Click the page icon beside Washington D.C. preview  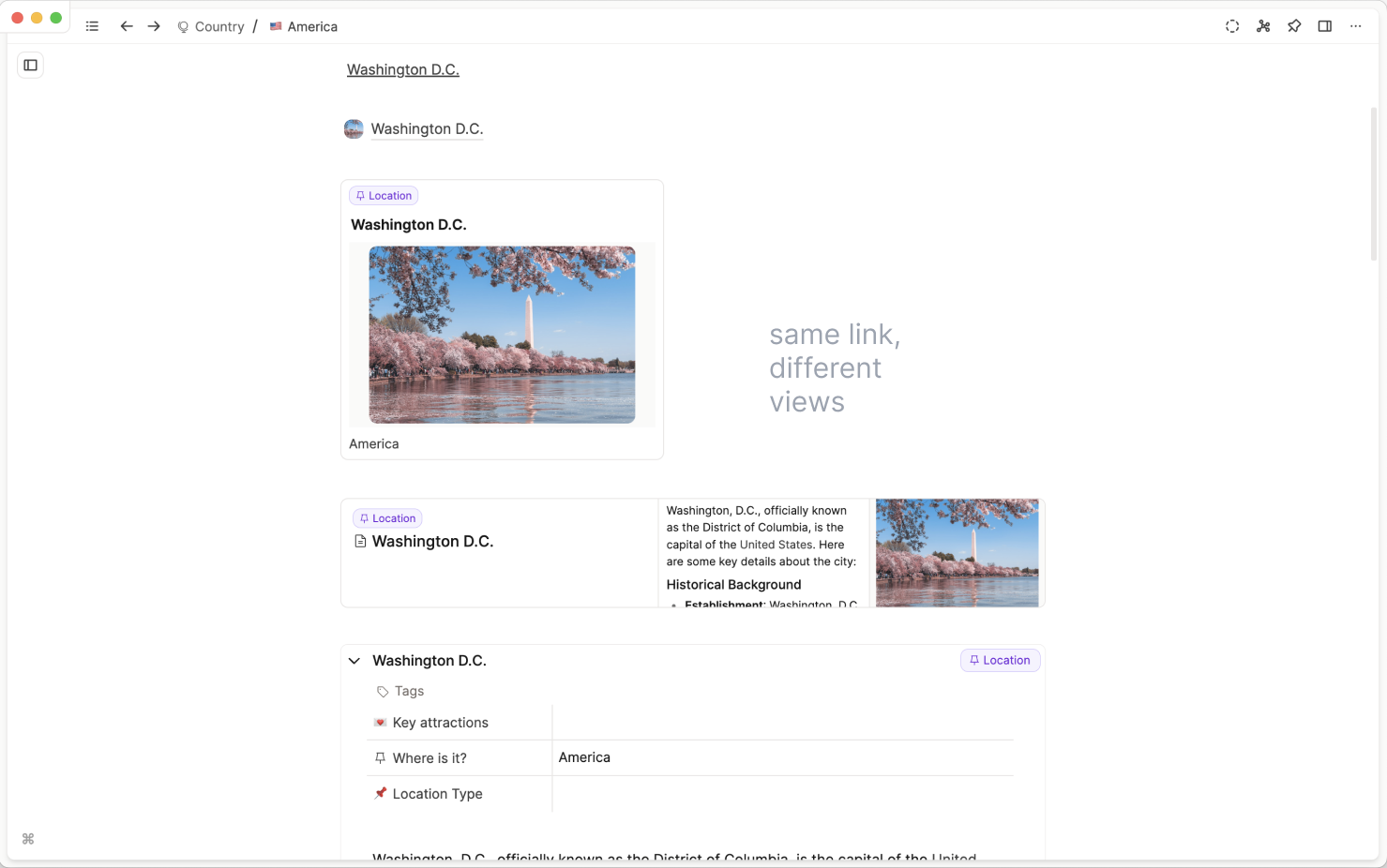(360, 542)
